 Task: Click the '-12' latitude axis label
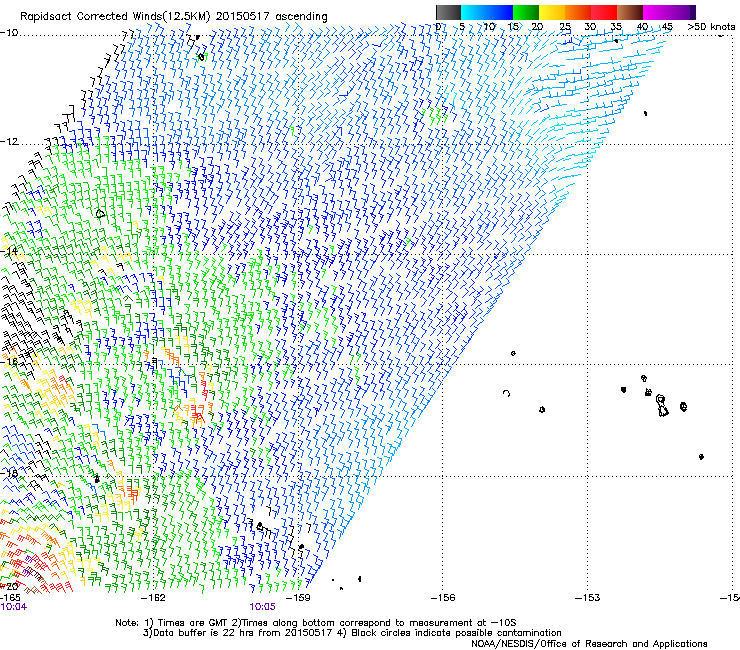click(9, 142)
